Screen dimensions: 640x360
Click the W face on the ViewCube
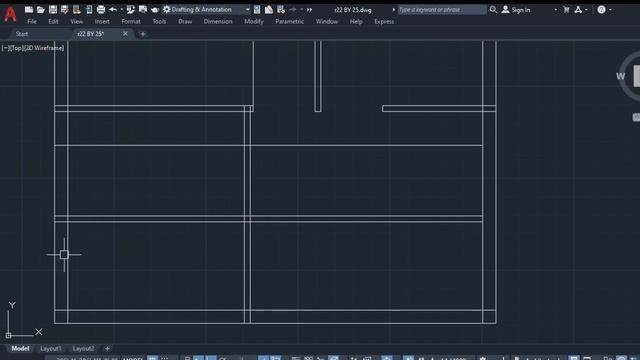pyautogui.click(x=620, y=76)
